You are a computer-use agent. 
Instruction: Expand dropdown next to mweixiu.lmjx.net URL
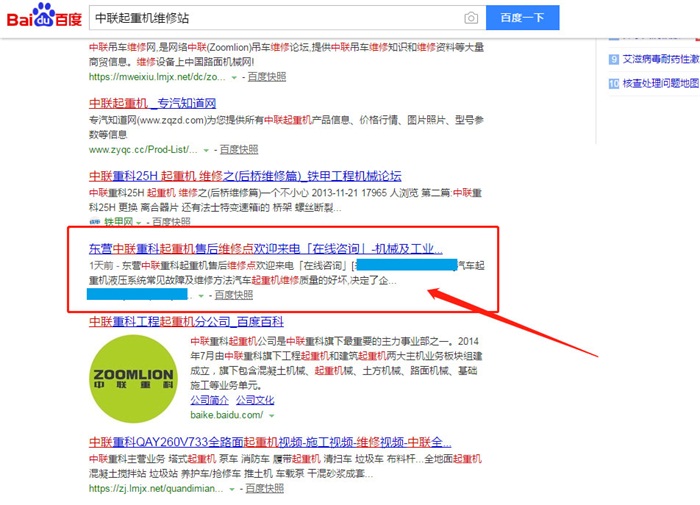tap(234, 77)
